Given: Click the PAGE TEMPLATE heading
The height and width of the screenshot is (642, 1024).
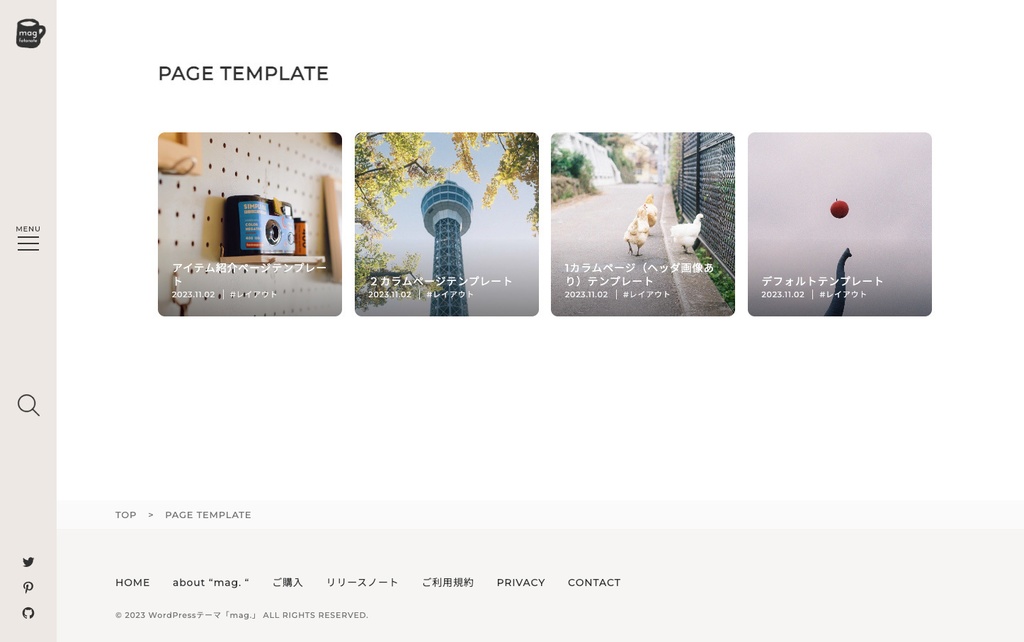Looking at the screenshot, I should tap(244, 73).
